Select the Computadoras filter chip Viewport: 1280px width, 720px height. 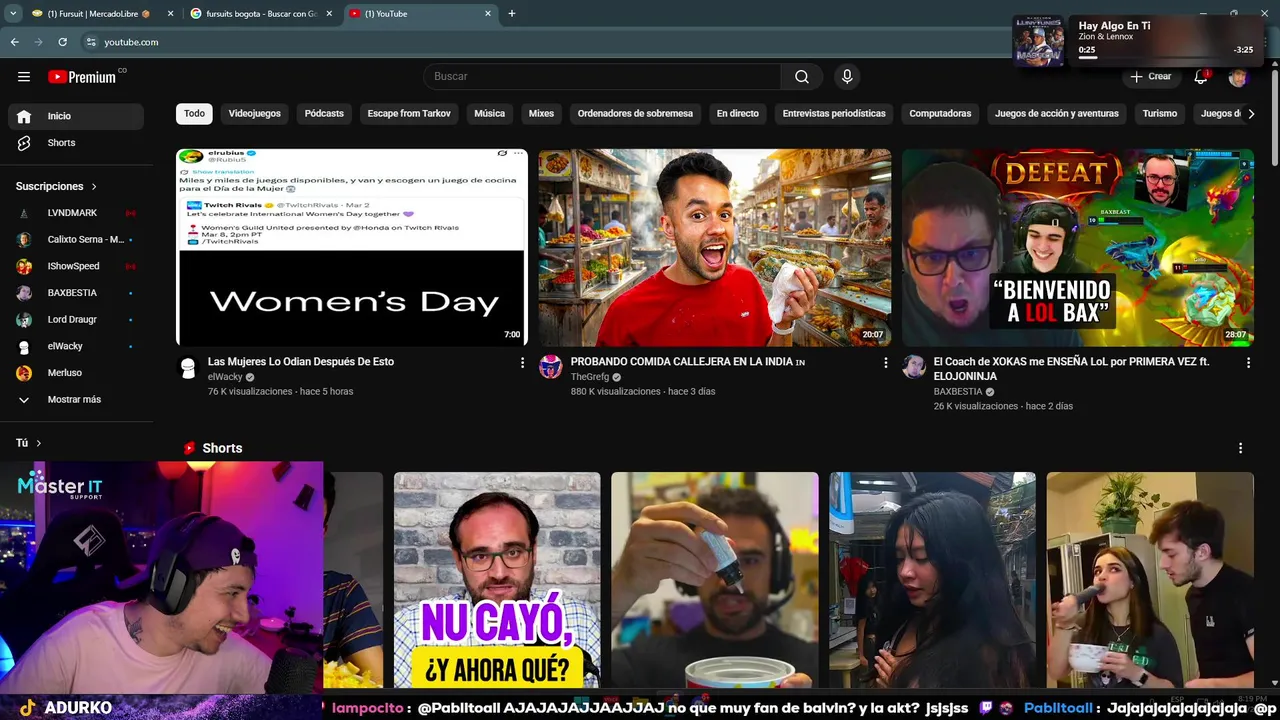click(x=940, y=114)
